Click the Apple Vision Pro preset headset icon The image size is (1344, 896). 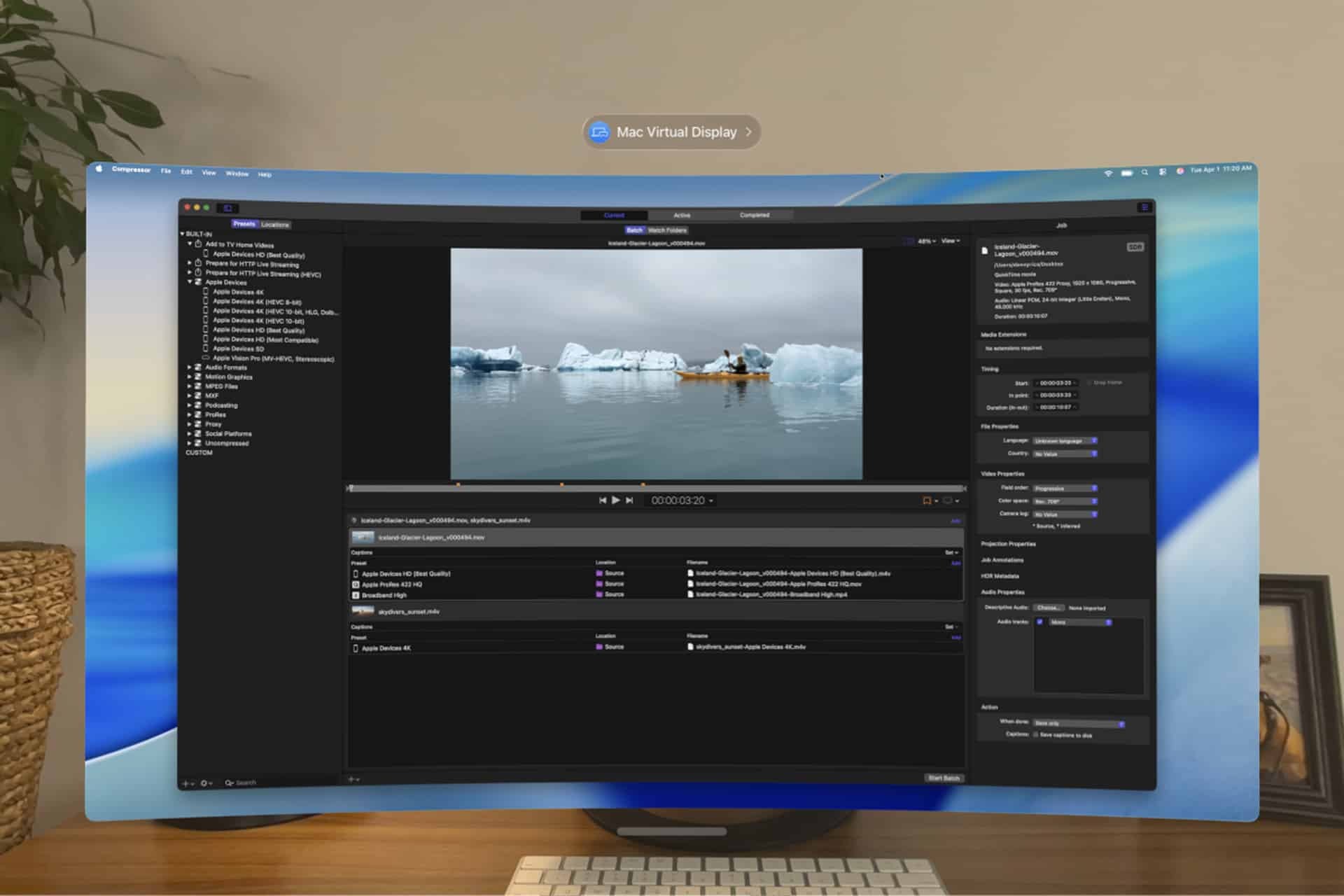(206, 358)
